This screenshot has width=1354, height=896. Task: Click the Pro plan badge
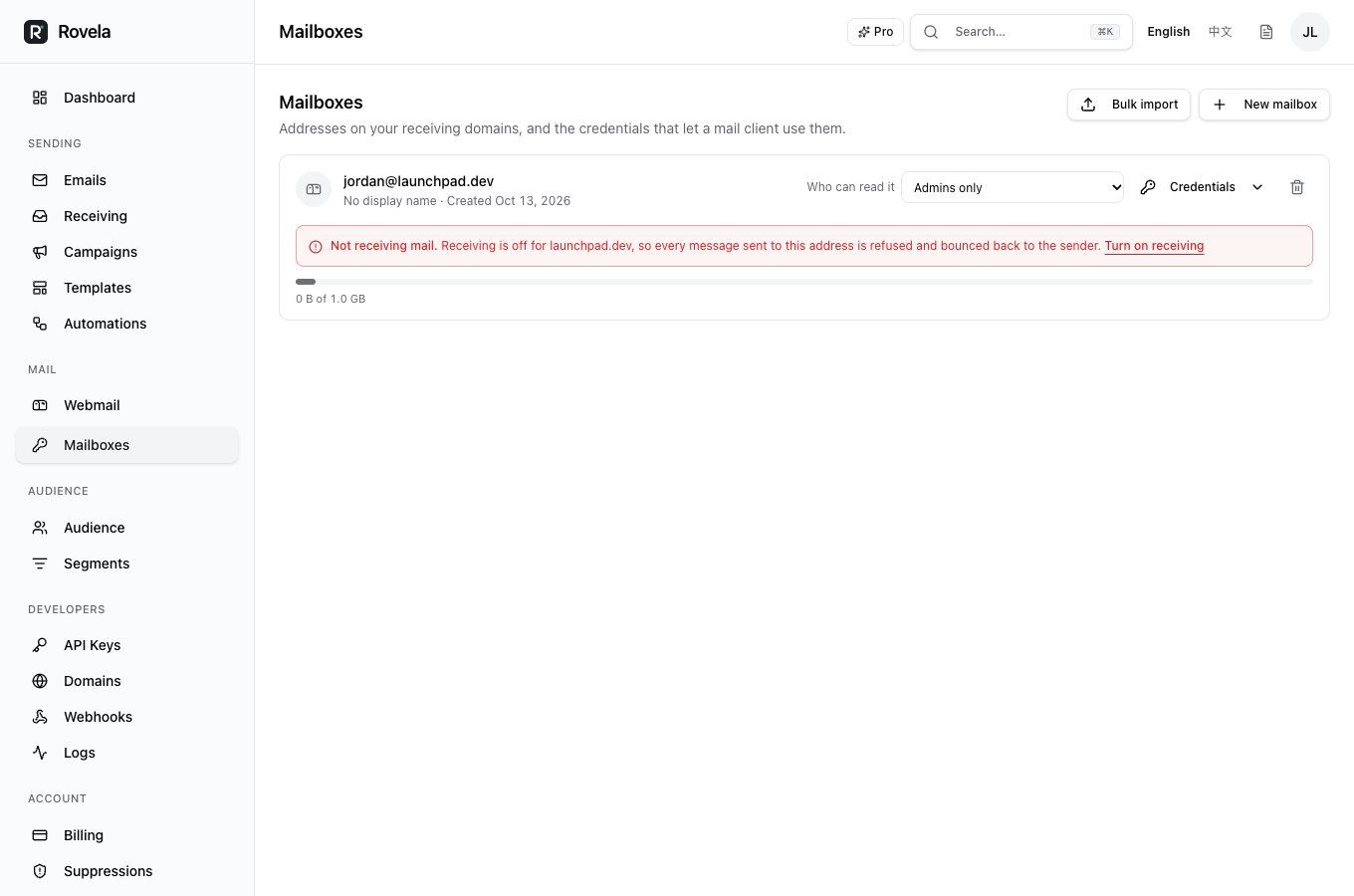(x=875, y=32)
